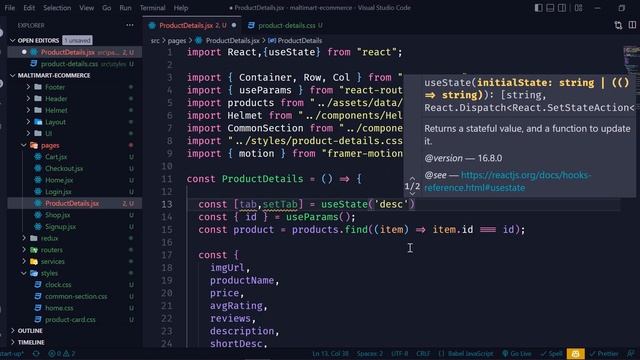Switch to the product-details.css editor tab
This screenshot has width=640, height=360.
point(285,25)
